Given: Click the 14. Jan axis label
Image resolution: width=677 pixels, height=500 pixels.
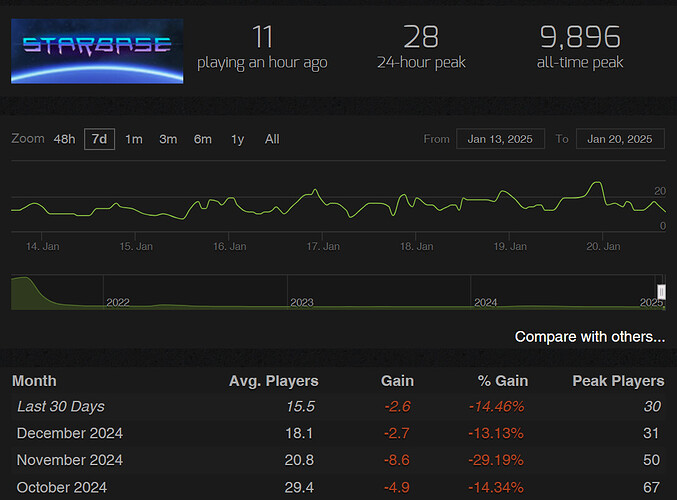Looking at the screenshot, I should [x=42, y=247].
